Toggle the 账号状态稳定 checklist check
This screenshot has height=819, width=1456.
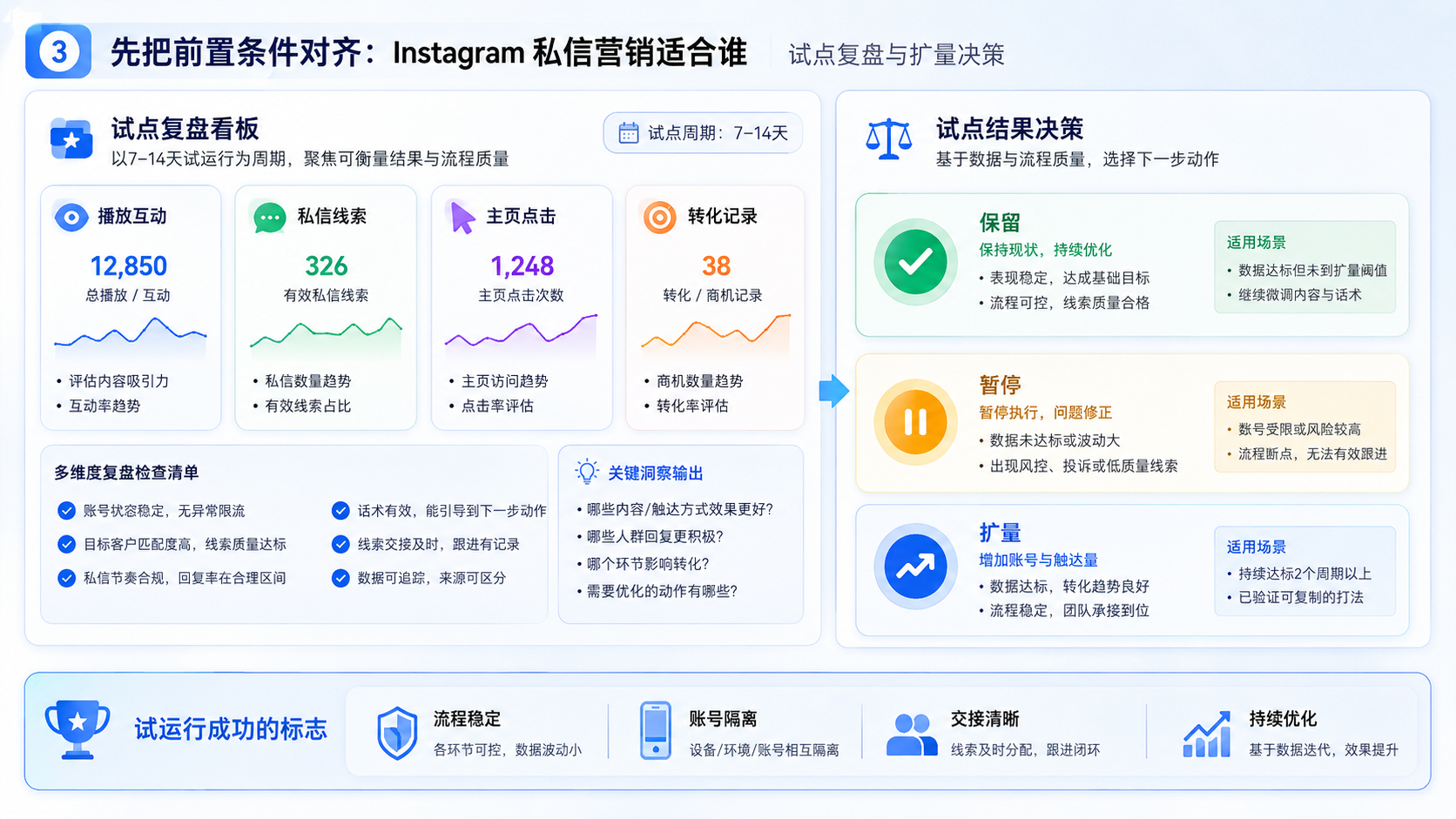tap(66, 511)
